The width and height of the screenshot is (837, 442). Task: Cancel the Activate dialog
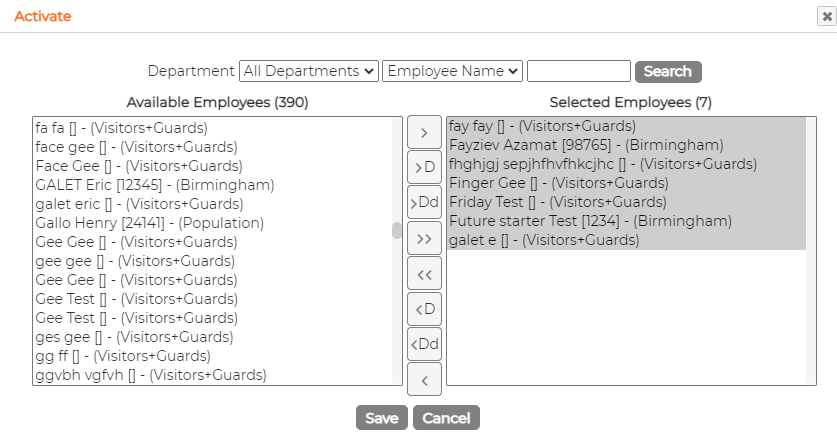click(x=446, y=417)
